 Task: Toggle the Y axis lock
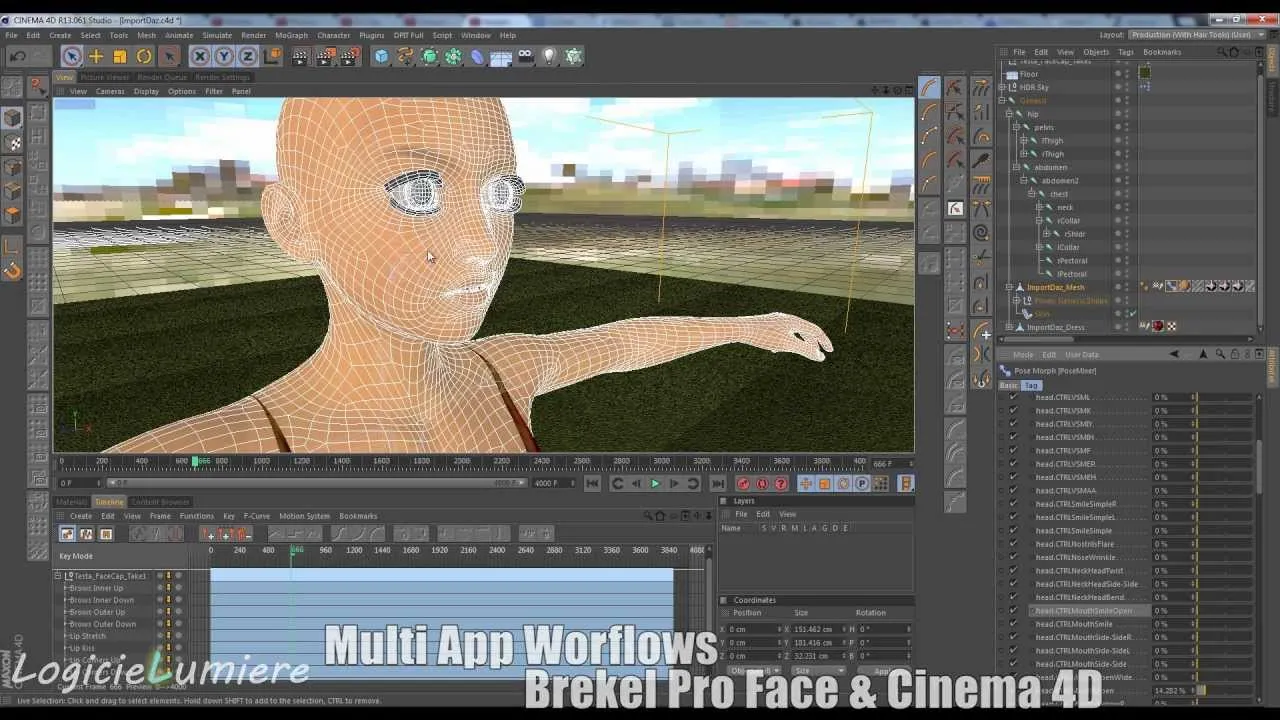pos(224,57)
